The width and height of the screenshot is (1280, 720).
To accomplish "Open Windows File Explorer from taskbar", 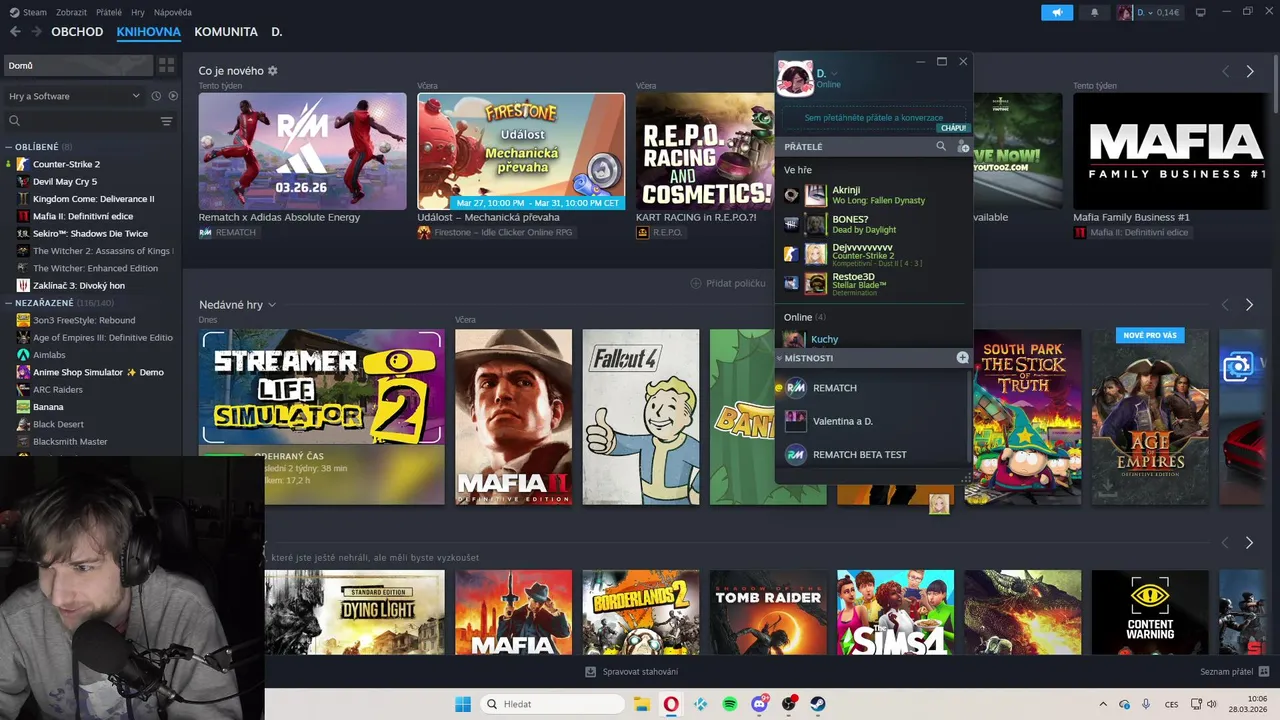I will pos(642,704).
